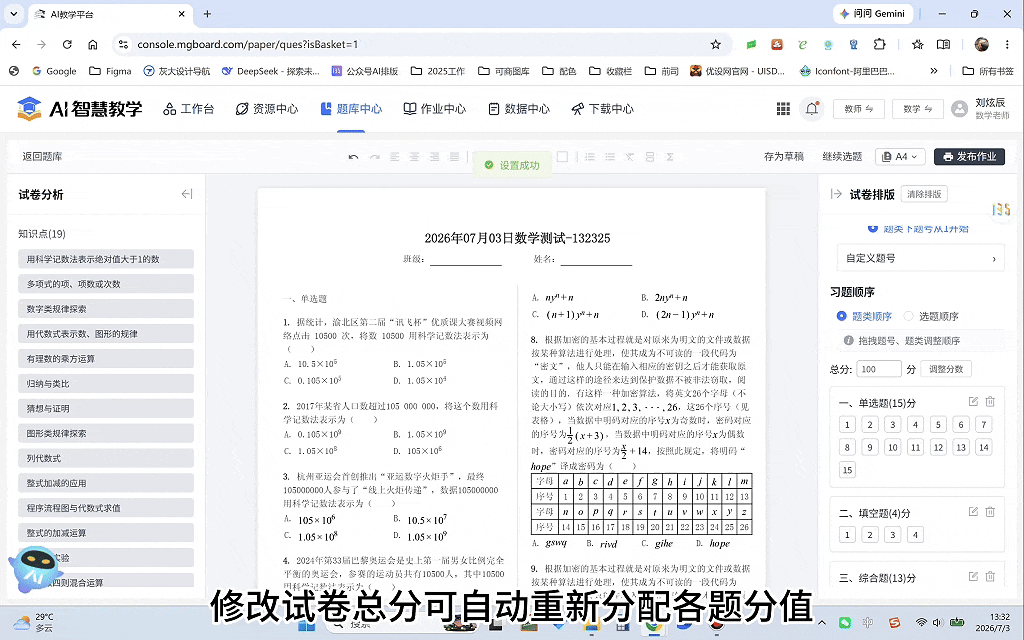Screen dimensions: 1024x640
Task: Edit the 填空题 section
Action: (x=973, y=512)
